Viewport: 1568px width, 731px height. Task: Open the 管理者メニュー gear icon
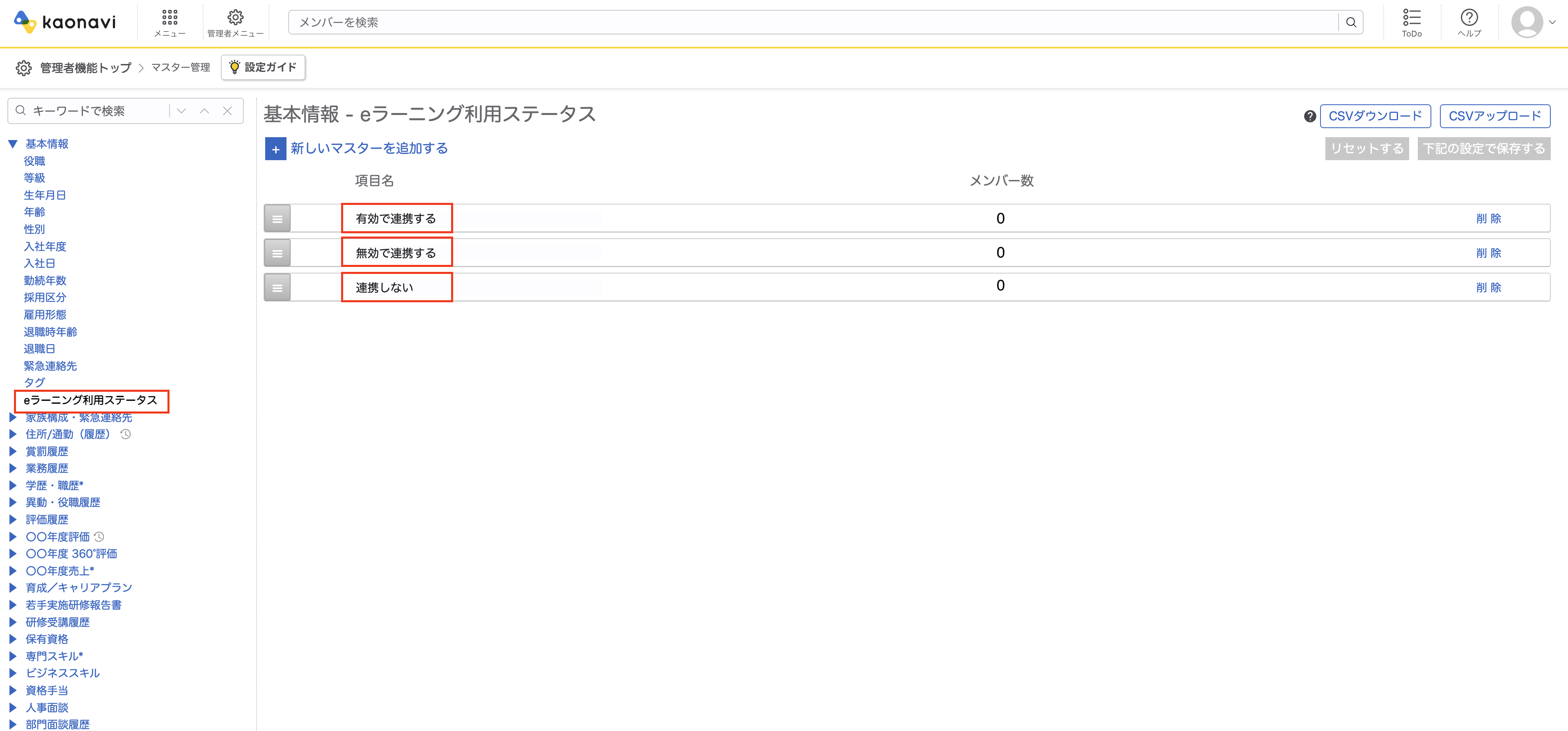[236, 17]
